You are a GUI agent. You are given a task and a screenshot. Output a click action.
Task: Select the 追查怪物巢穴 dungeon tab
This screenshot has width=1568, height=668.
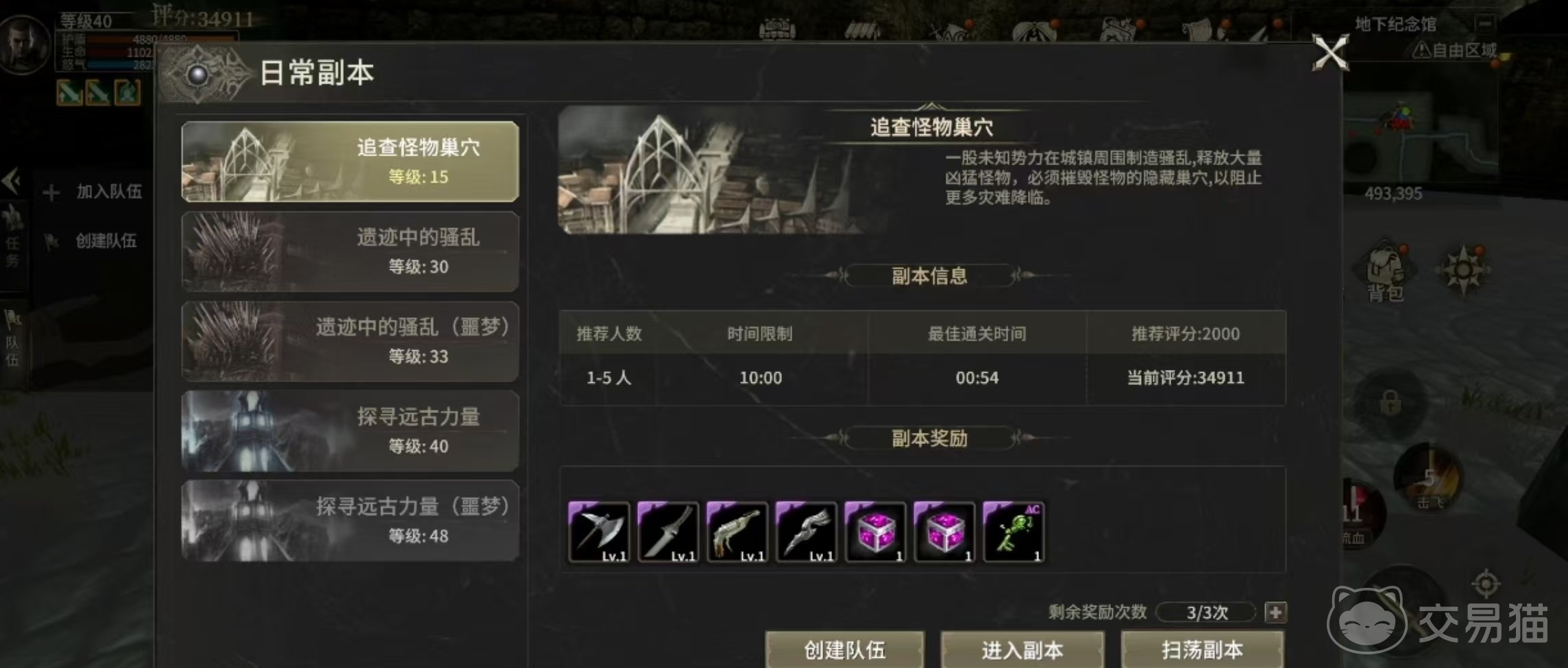pyautogui.click(x=350, y=162)
